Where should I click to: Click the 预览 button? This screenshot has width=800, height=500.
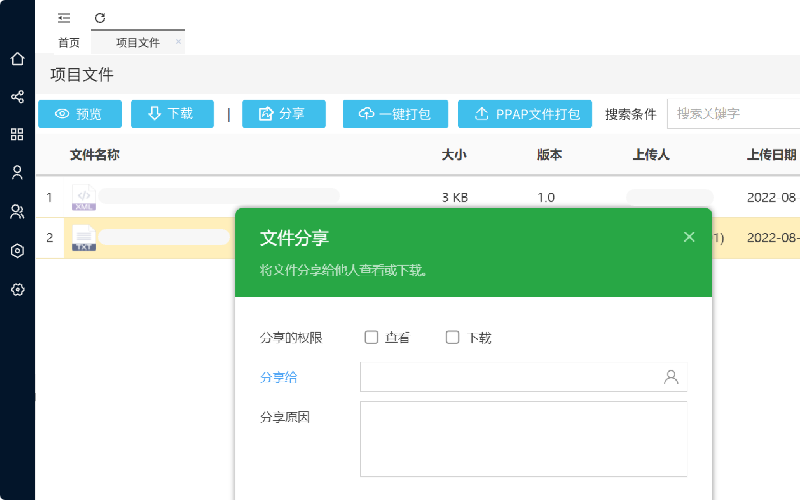(79, 114)
